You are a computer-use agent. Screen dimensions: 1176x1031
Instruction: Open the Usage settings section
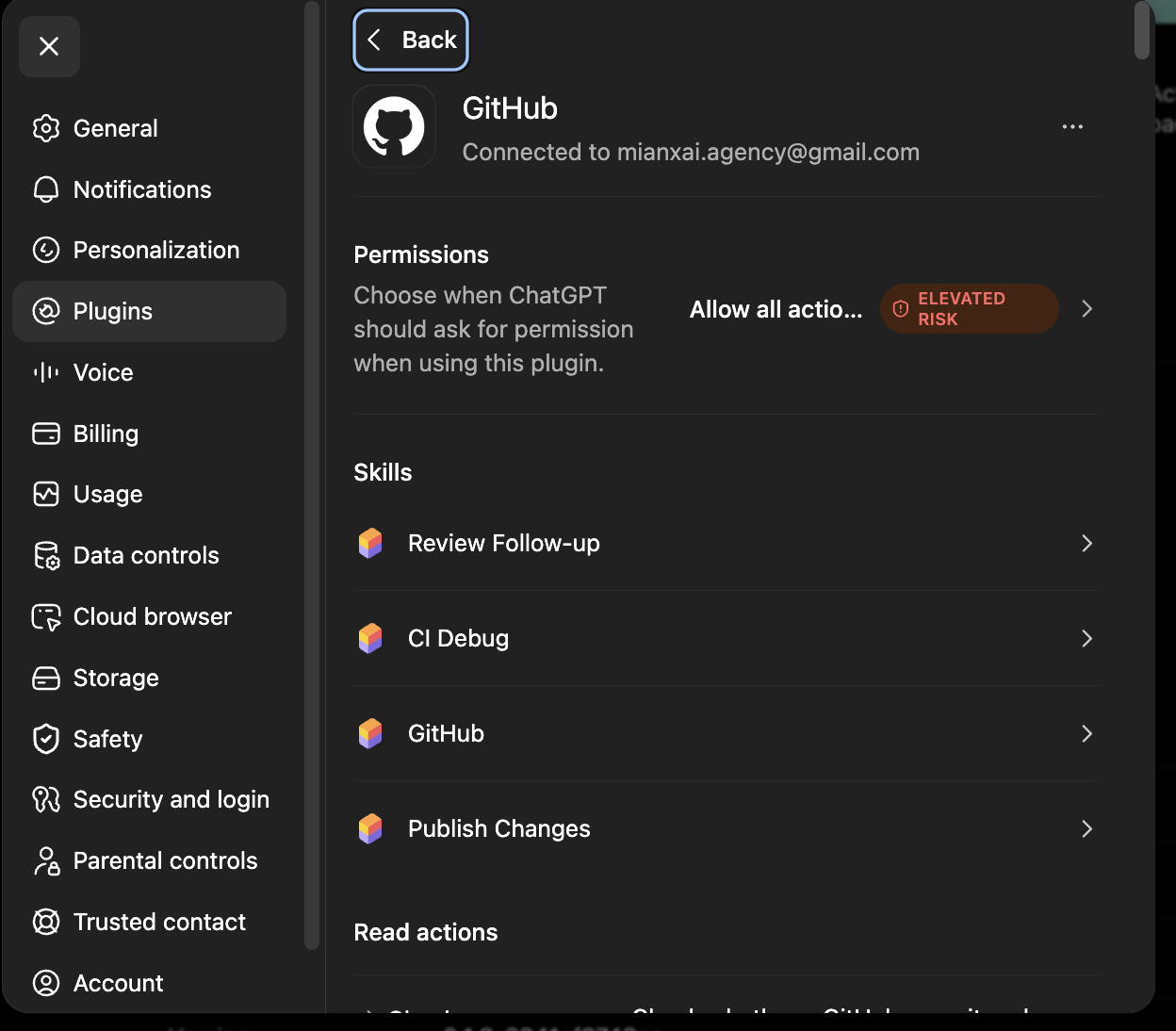[x=149, y=494]
